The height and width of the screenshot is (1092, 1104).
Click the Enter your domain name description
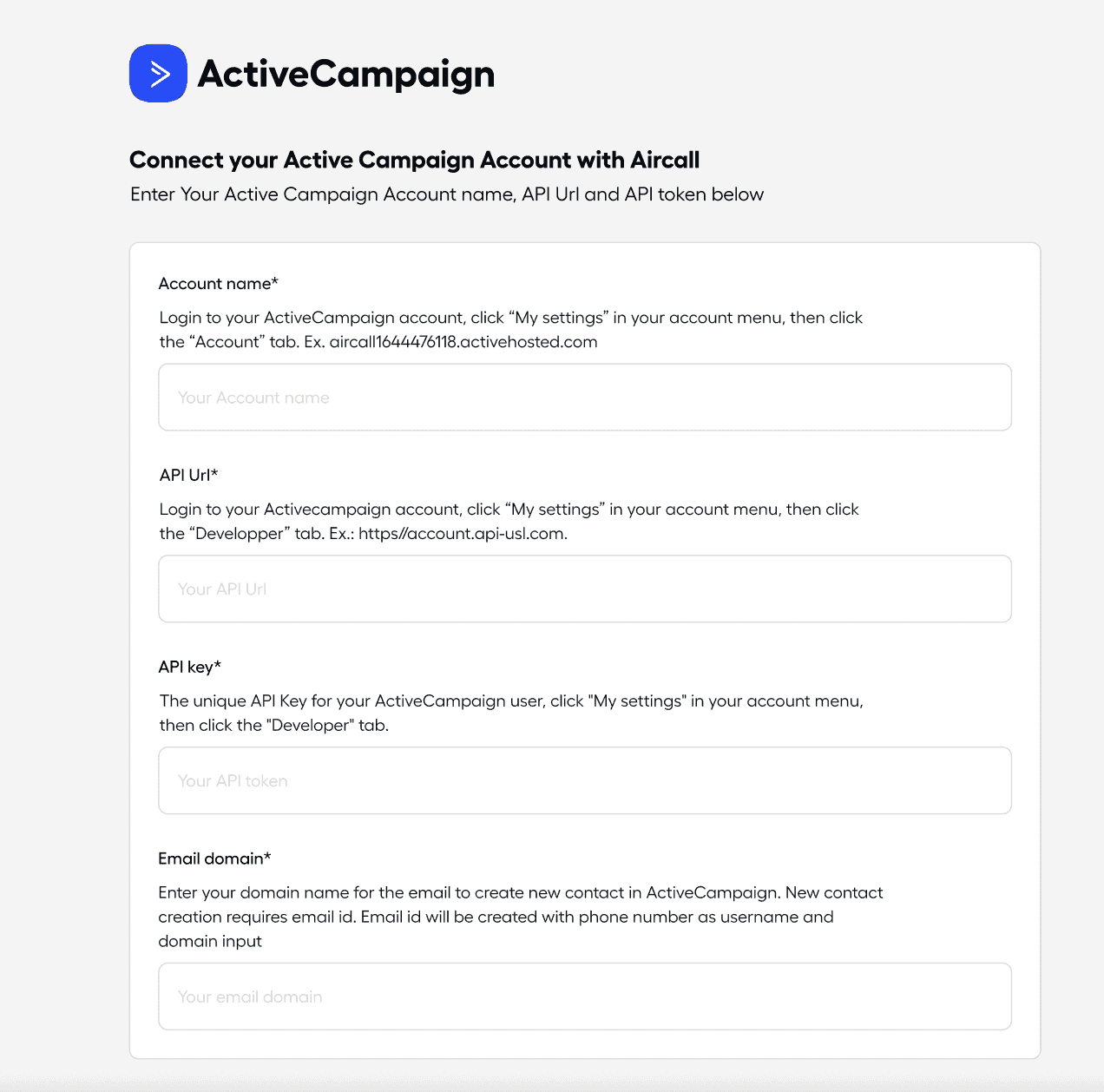pyautogui.click(x=520, y=893)
